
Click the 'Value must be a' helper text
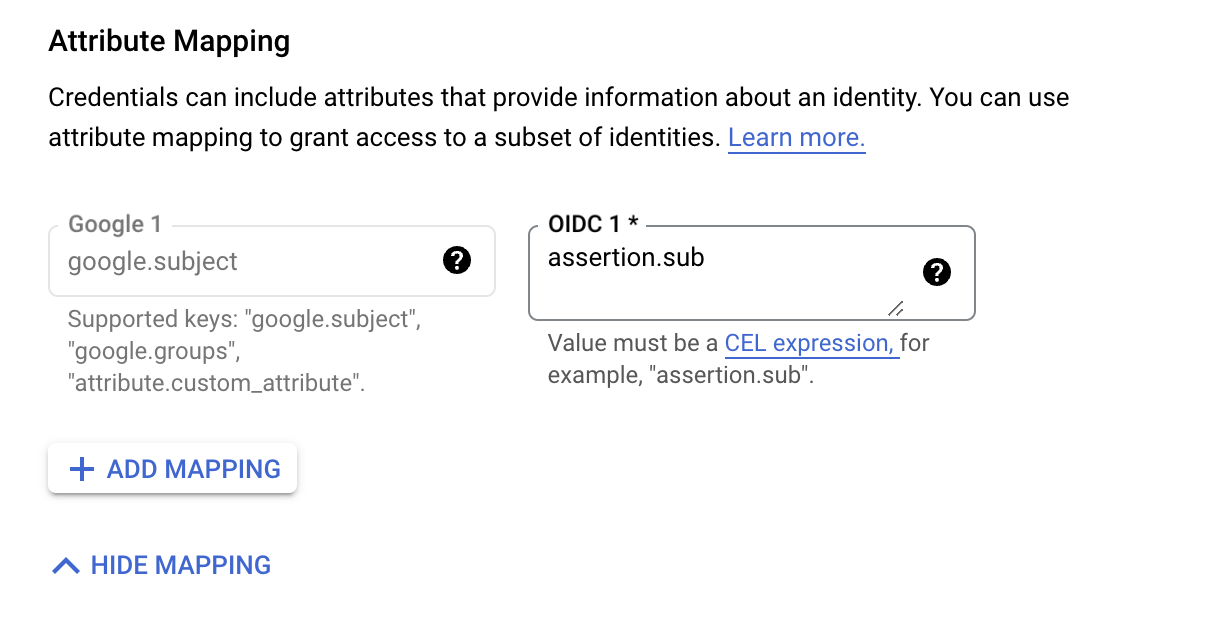point(633,343)
